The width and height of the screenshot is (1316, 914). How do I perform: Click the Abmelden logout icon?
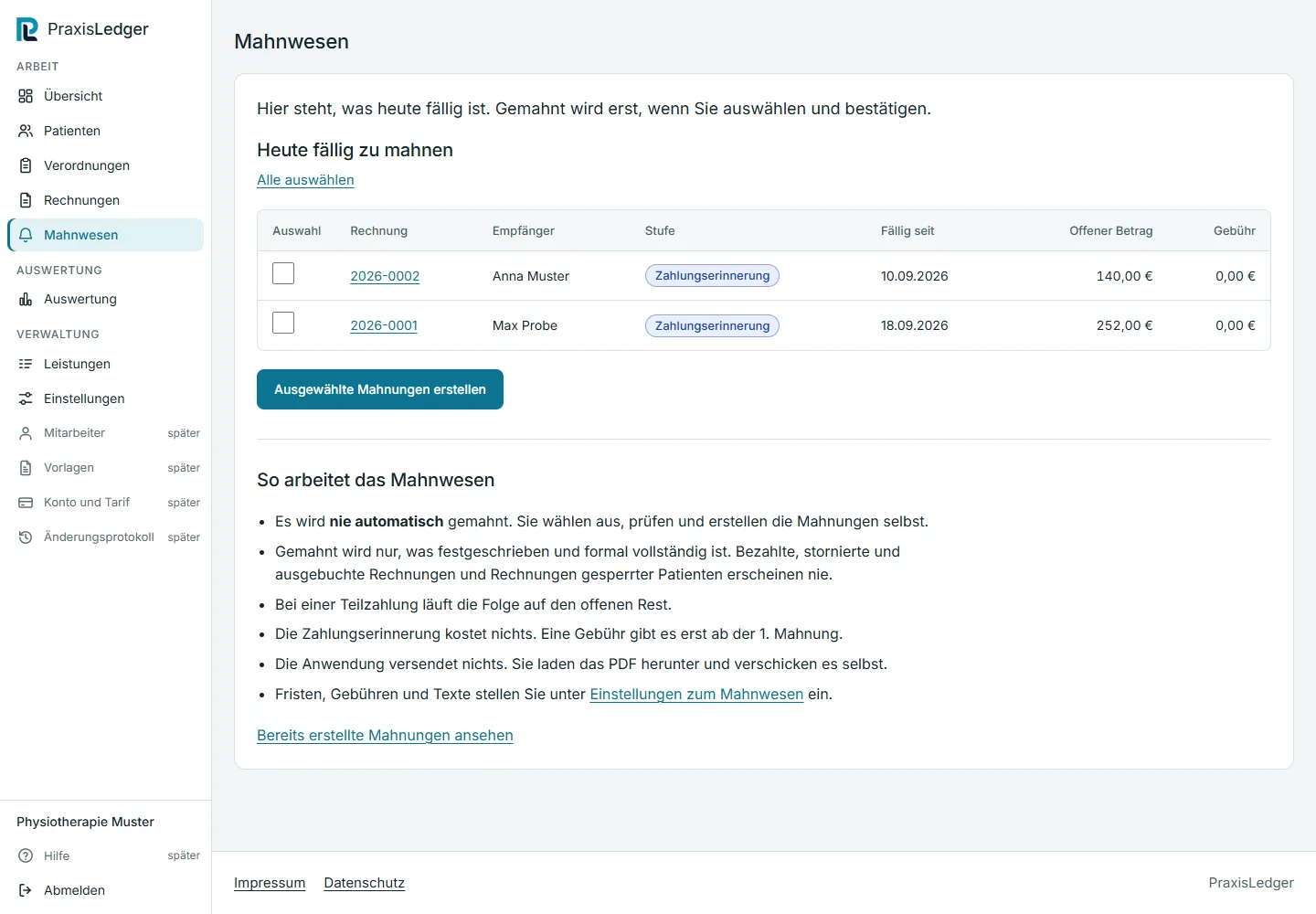[26, 890]
